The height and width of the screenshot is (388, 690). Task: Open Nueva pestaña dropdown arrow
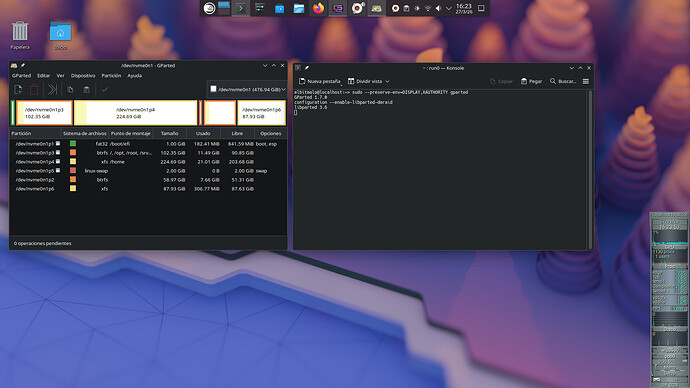tap(341, 84)
